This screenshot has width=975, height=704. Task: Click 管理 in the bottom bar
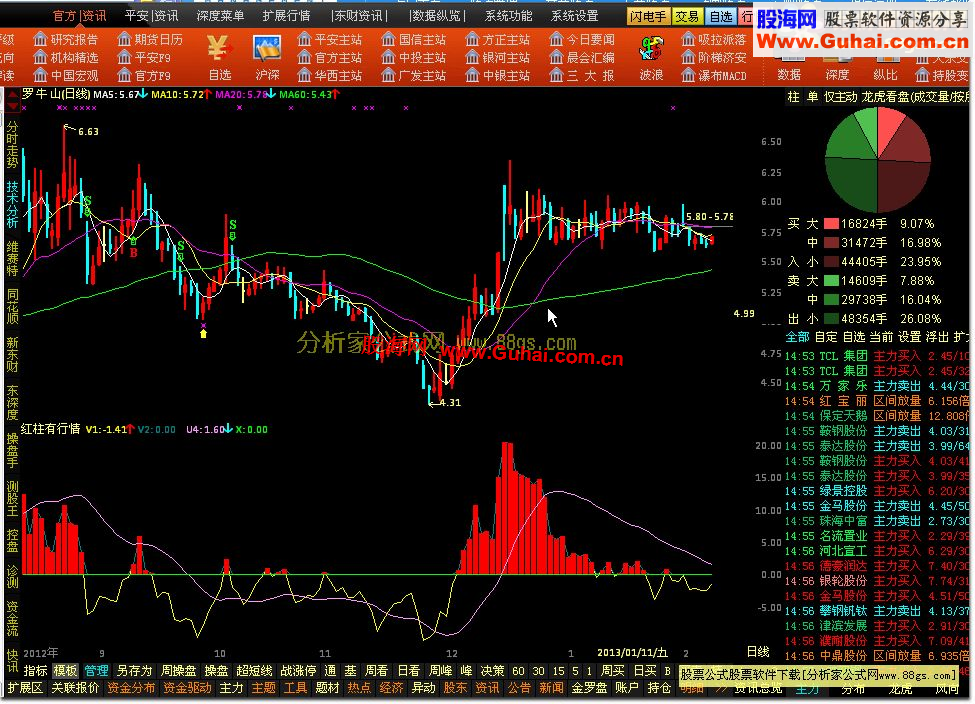coord(96,671)
